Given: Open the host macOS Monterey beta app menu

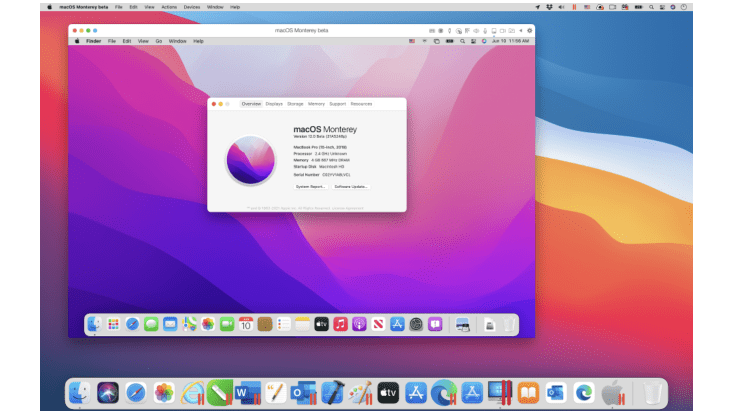Looking at the screenshot, I should (83, 7).
